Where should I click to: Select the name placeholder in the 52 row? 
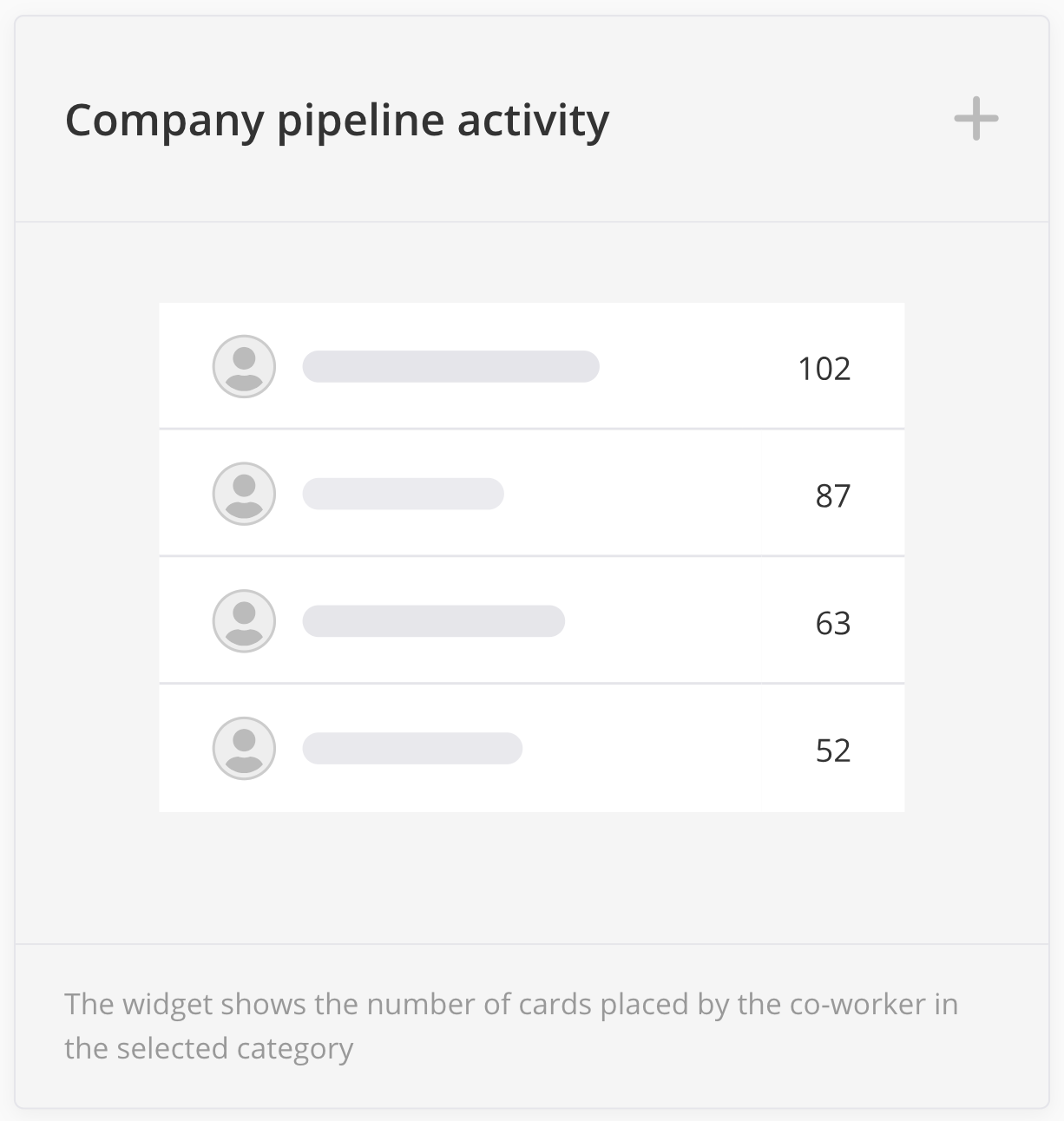pos(412,748)
